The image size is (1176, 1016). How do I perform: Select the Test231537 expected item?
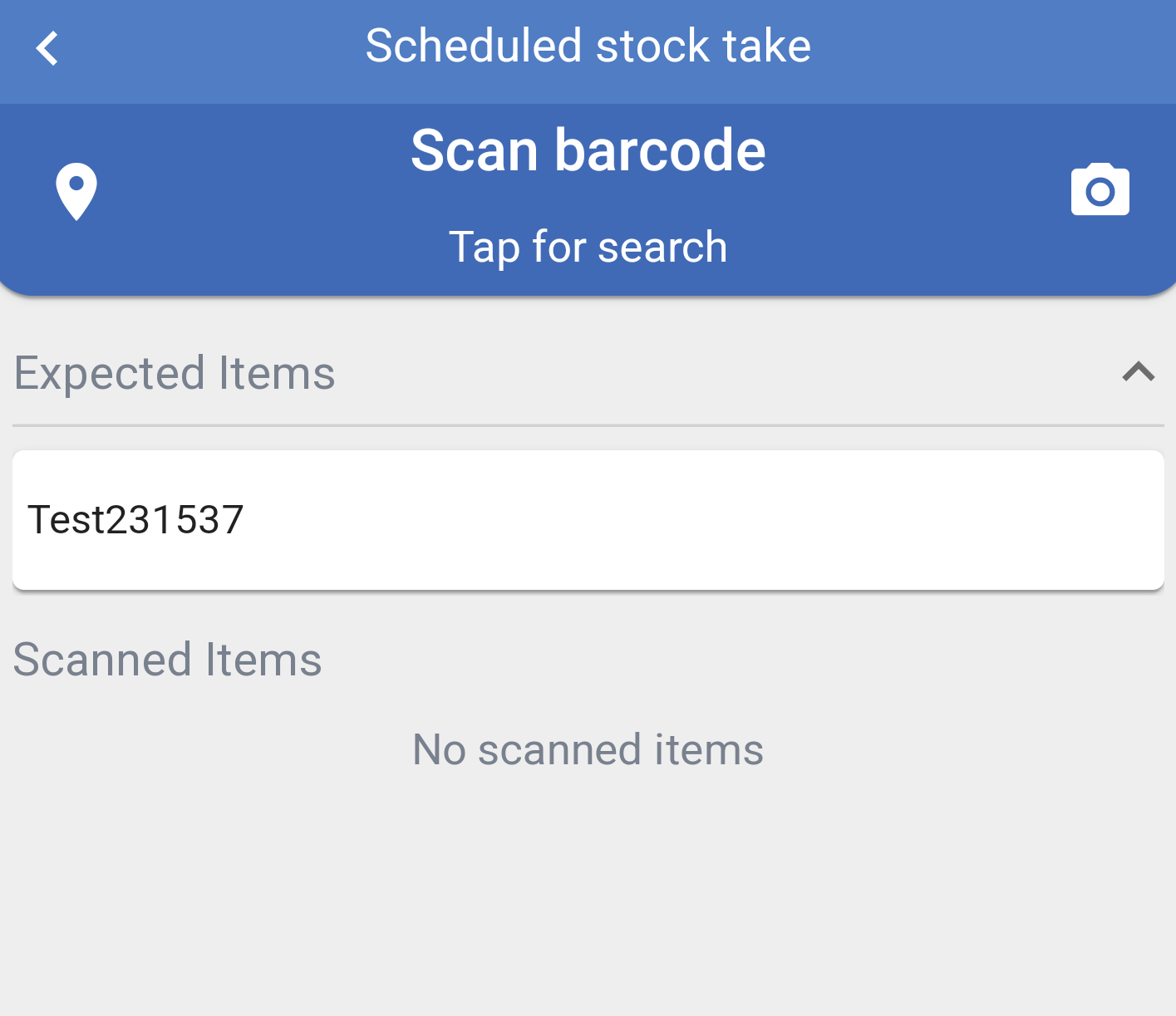(x=588, y=520)
